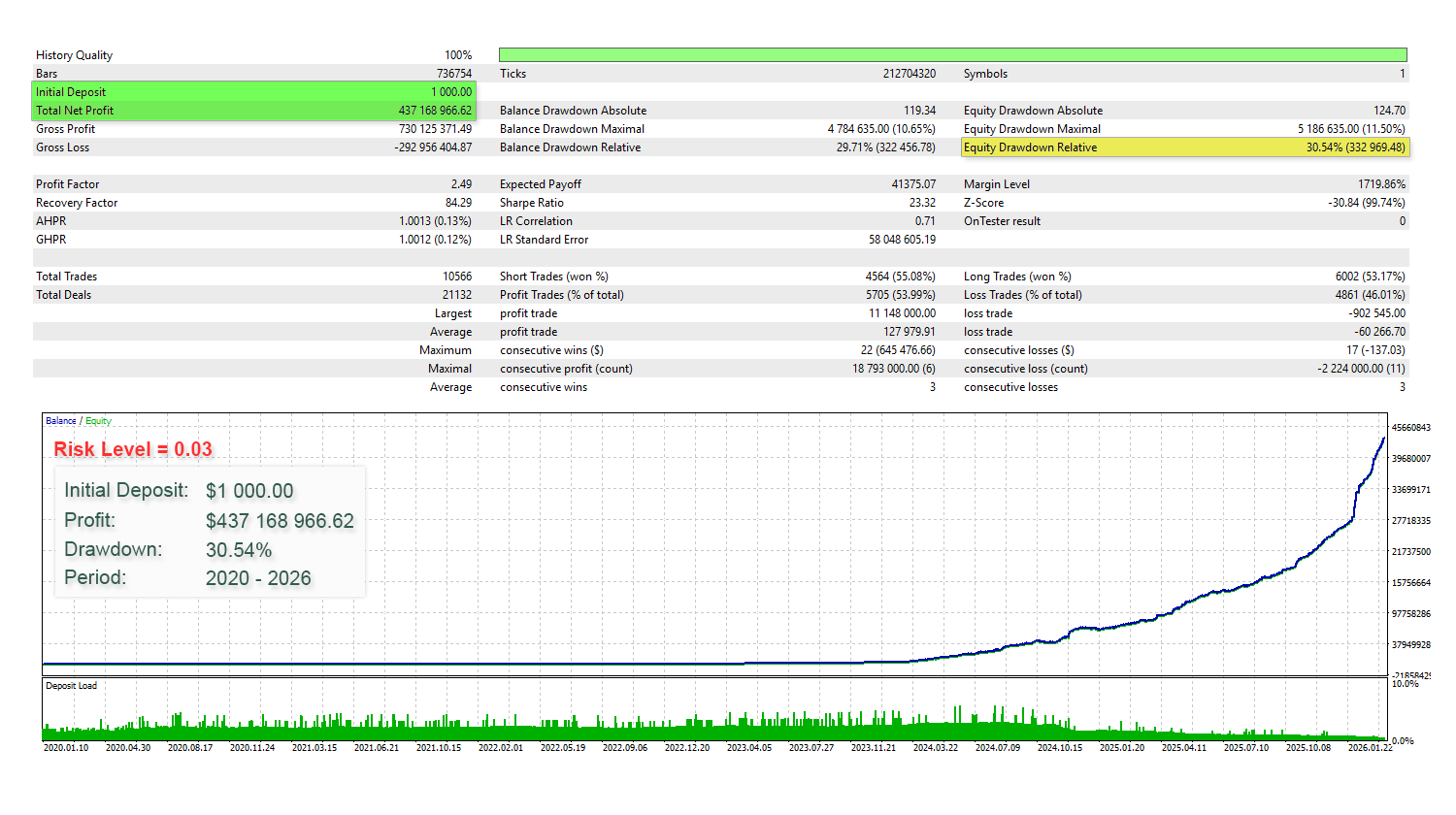
Task: Select the Sharpe Ratio value 23.32
Action: (x=922, y=203)
